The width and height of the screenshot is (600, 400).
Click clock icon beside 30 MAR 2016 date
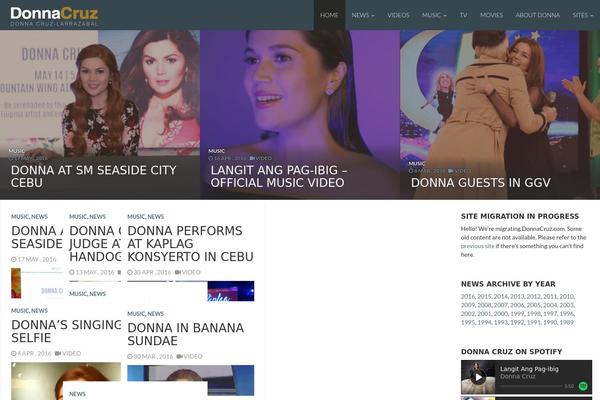click(130, 356)
